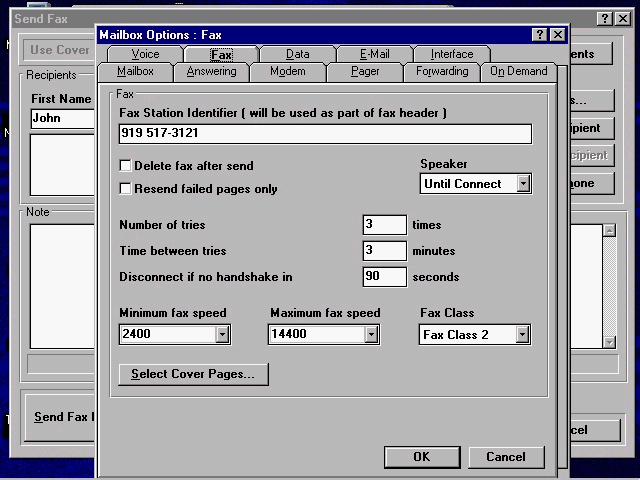Switch to the Modem tab

[288, 72]
